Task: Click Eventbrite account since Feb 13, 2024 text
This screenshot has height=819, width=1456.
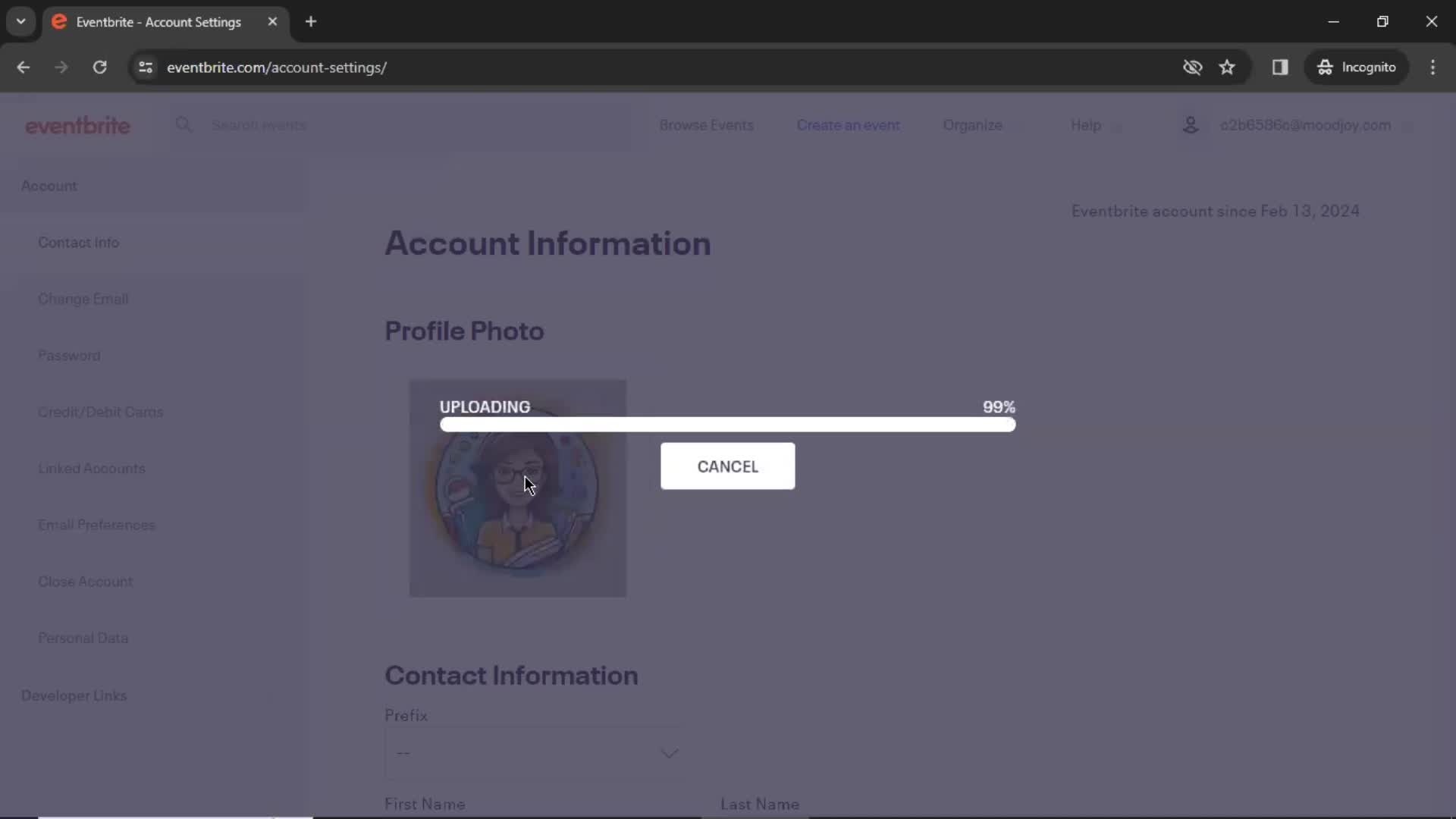Action: coord(1215,212)
